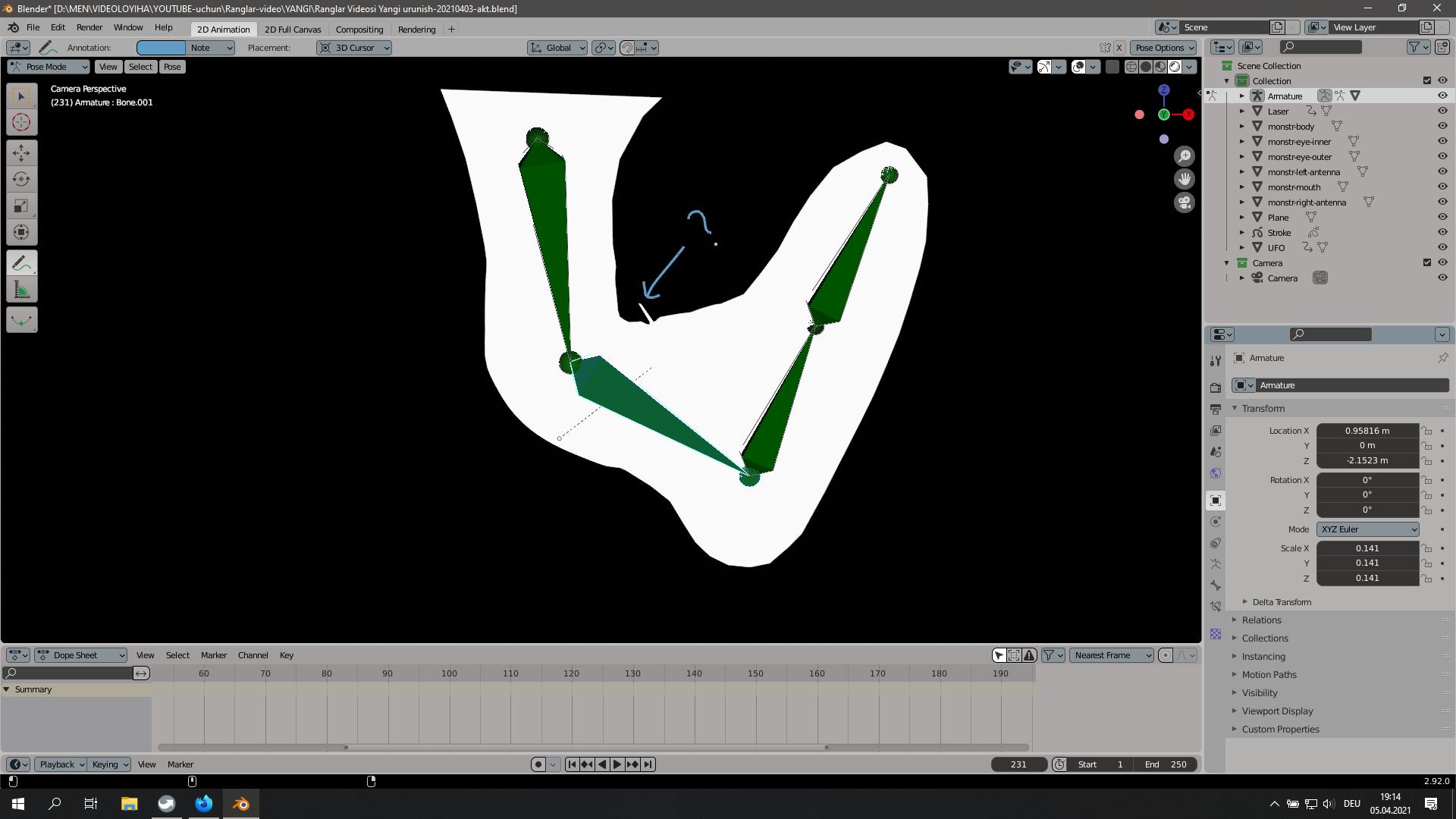Open the Physics properties tab
The width and height of the screenshot is (1456, 819).
(1216, 522)
